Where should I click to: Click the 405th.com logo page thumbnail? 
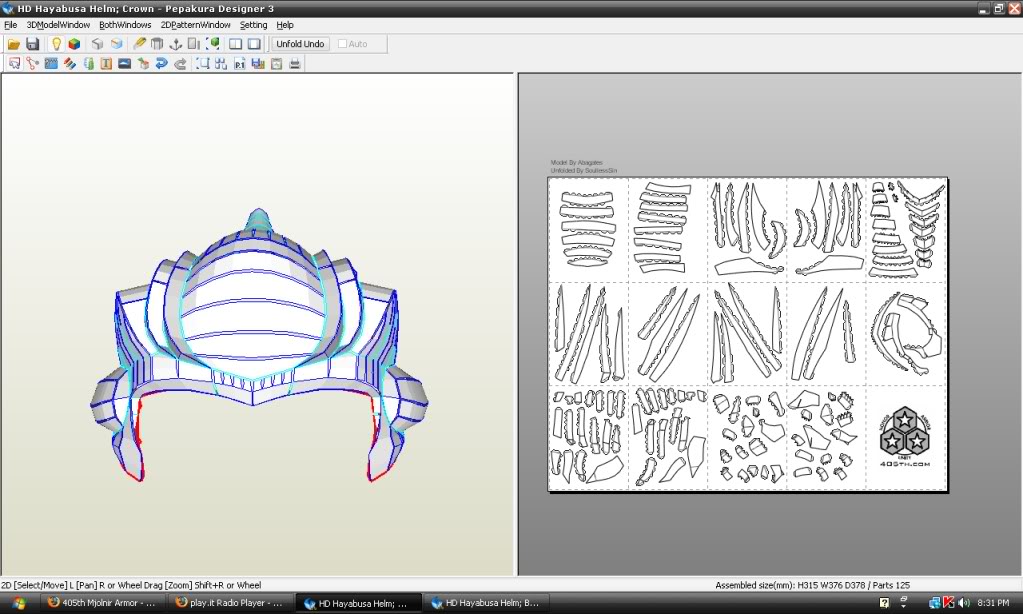pos(905,437)
